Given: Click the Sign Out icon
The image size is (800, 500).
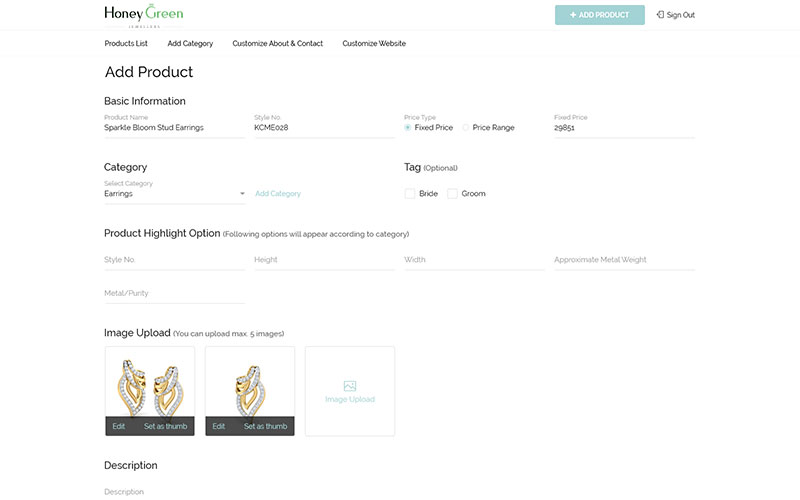Looking at the screenshot, I should (660, 15).
